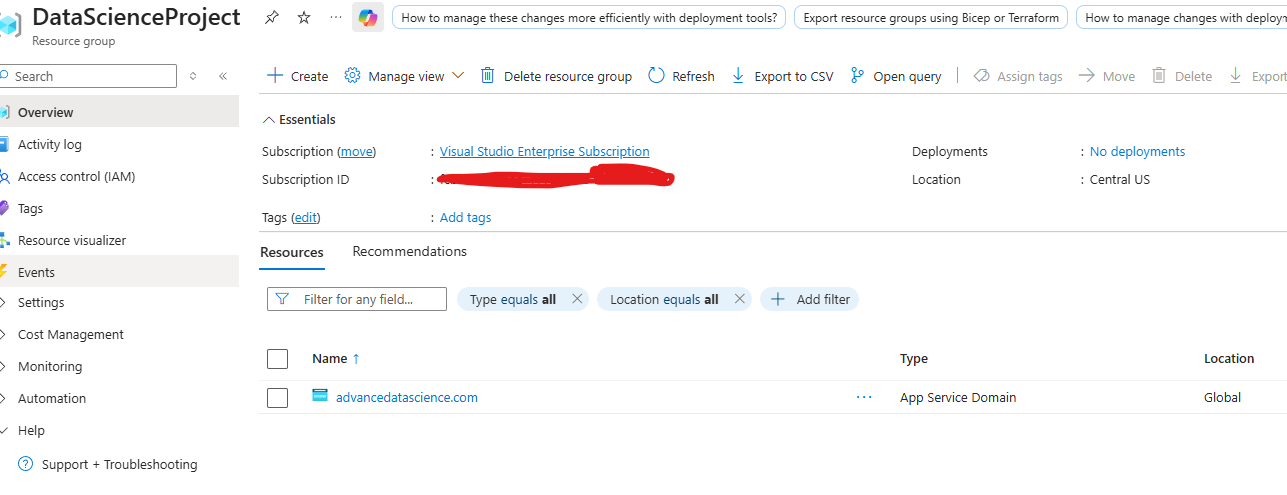The height and width of the screenshot is (495, 1287).
Task: Click the Global location cell
Action: (x=1222, y=397)
